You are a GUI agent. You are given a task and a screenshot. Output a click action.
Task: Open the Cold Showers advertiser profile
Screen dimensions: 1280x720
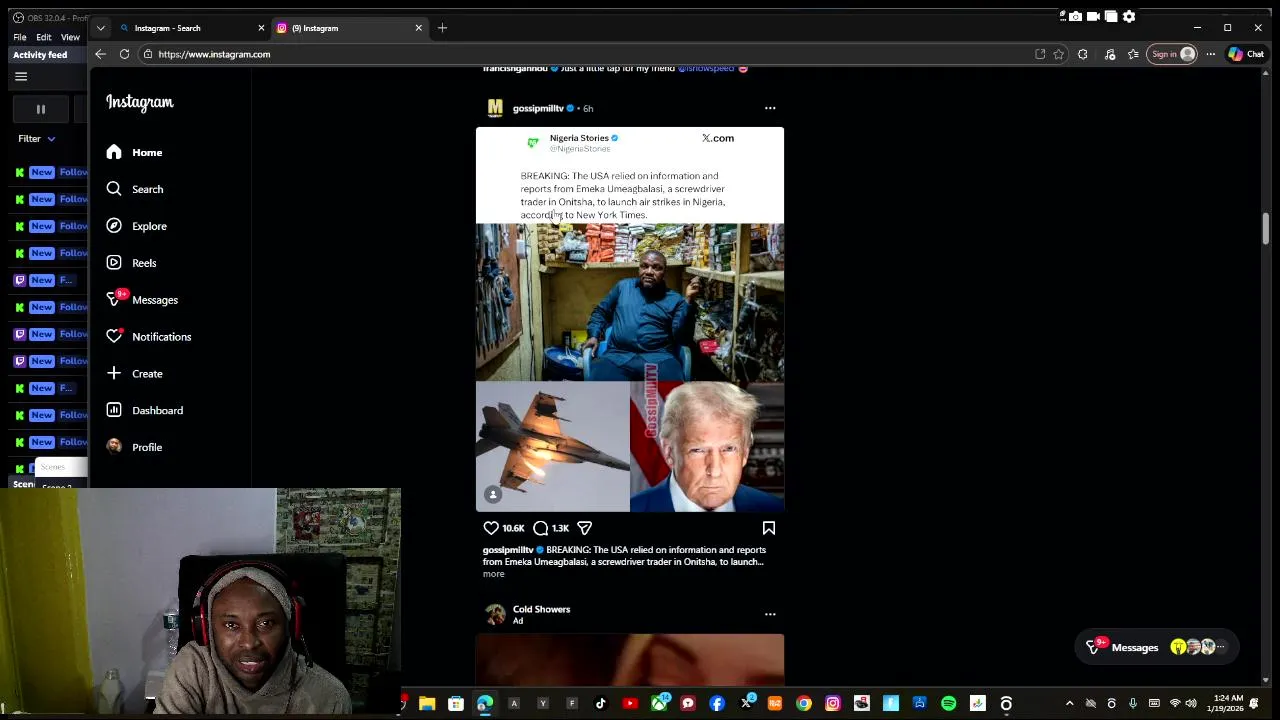coord(541,609)
